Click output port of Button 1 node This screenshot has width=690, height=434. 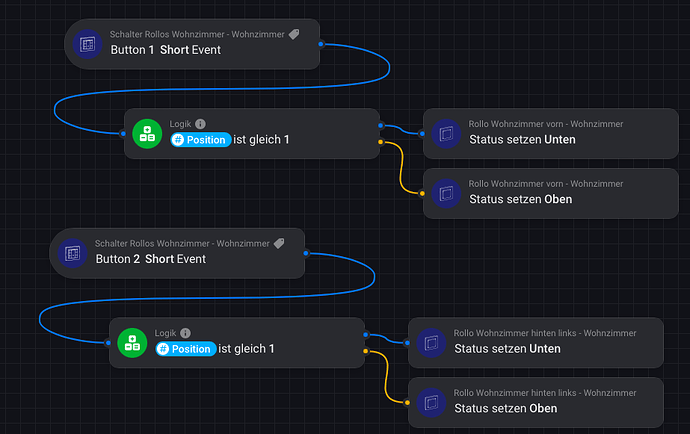pyautogui.click(x=321, y=44)
